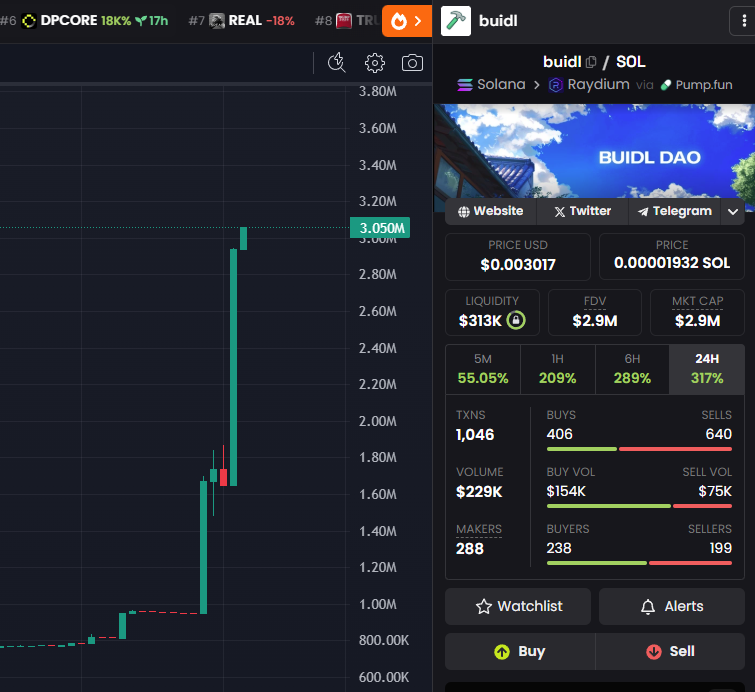Click the 0.00001932 SOL price box
755x692 pixels.
click(x=672, y=257)
